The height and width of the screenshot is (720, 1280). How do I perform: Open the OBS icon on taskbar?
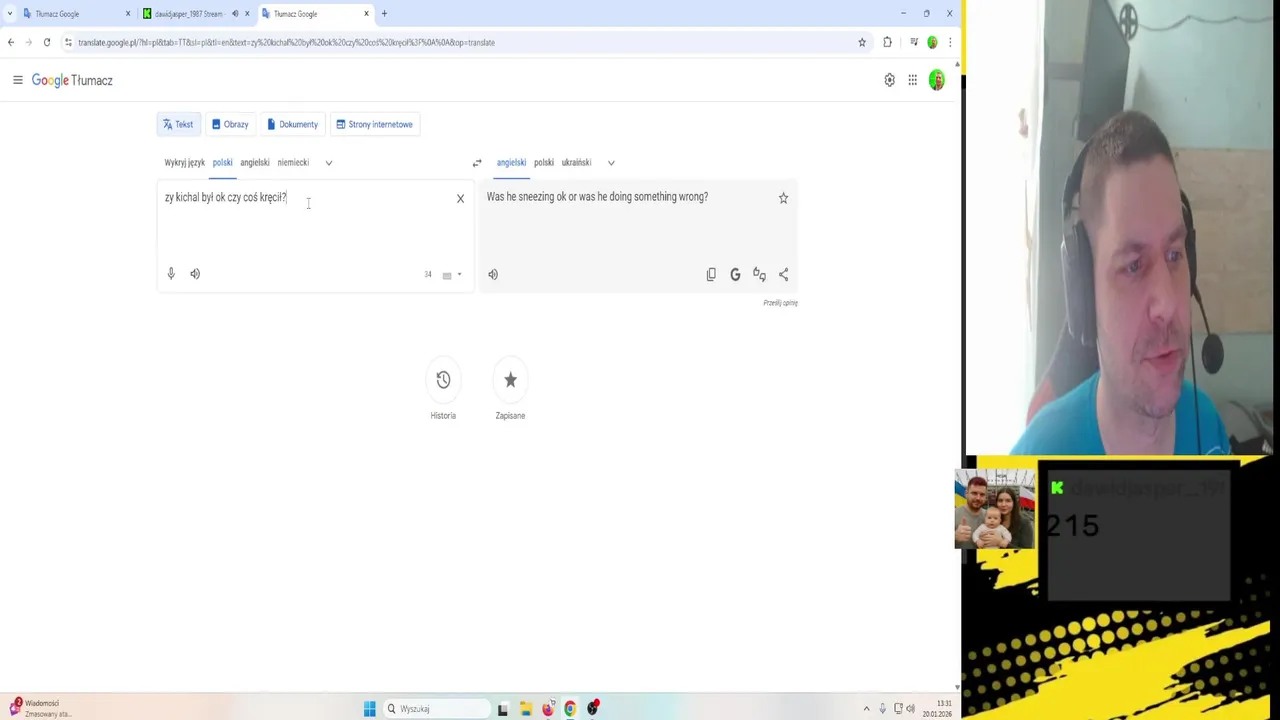593,708
